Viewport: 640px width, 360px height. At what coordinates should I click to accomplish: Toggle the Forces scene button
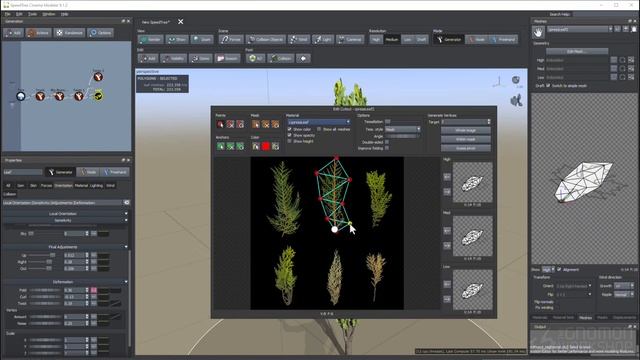pos(231,39)
